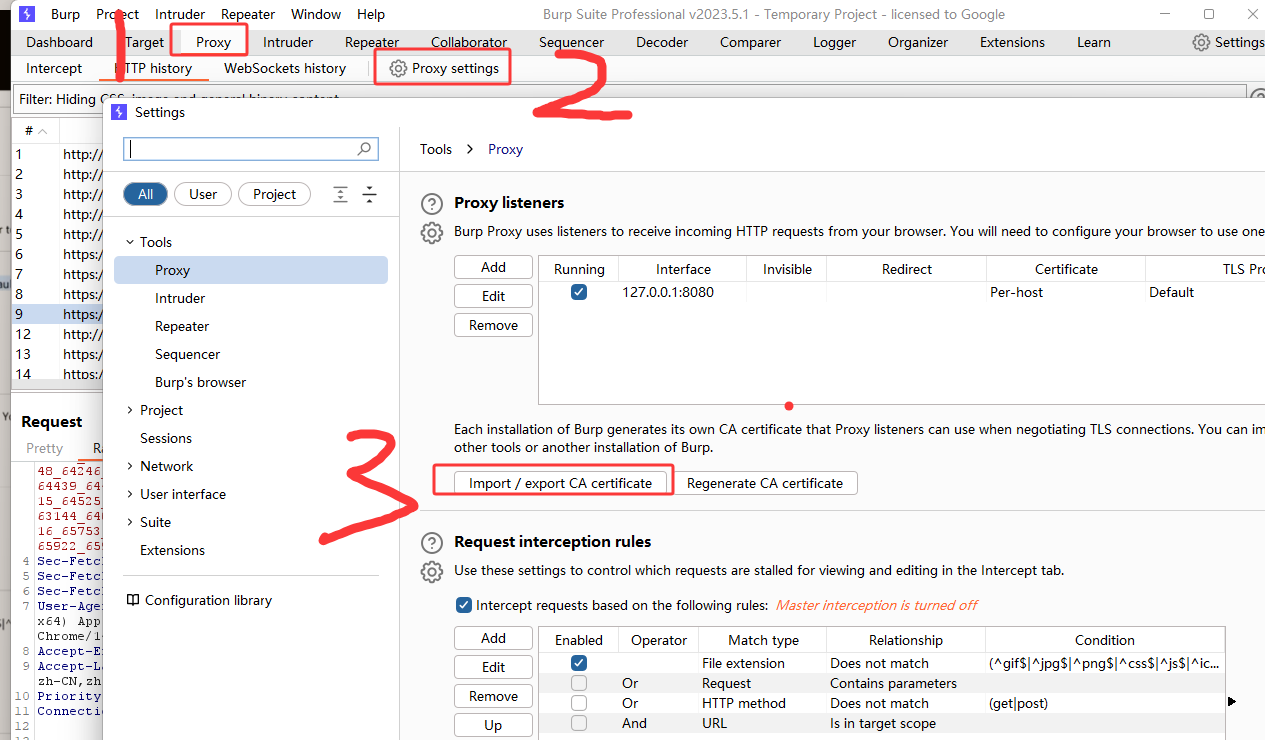This screenshot has width=1265, height=740.
Task: Switch to the Extensions tab
Action: pos(1012,42)
